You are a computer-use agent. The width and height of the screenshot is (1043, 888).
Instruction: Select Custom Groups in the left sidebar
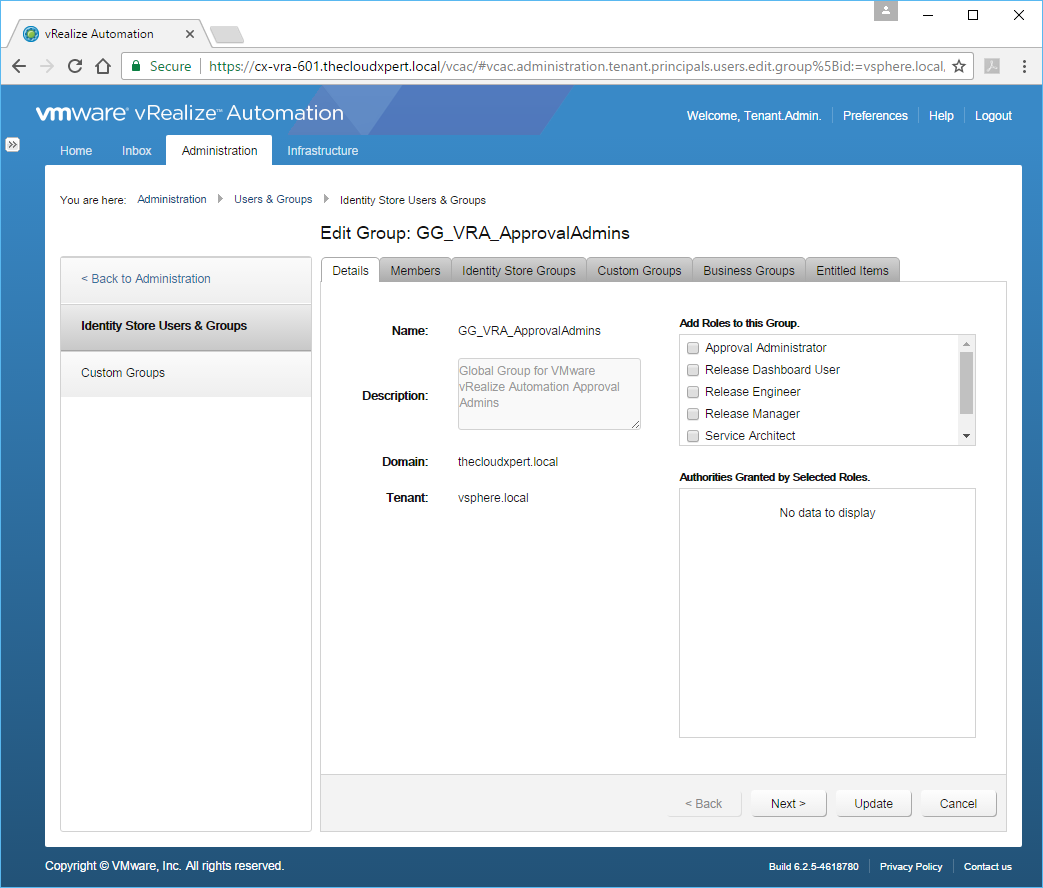[123, 373]
